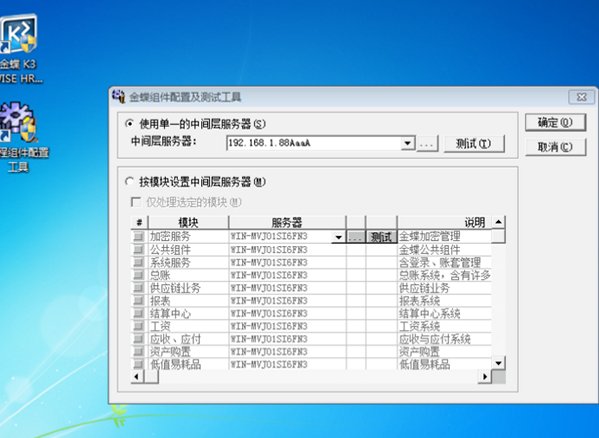Click the 说明 column header
Screen dimensions: 599x438
pyautogui.click(x=444, y=222)
